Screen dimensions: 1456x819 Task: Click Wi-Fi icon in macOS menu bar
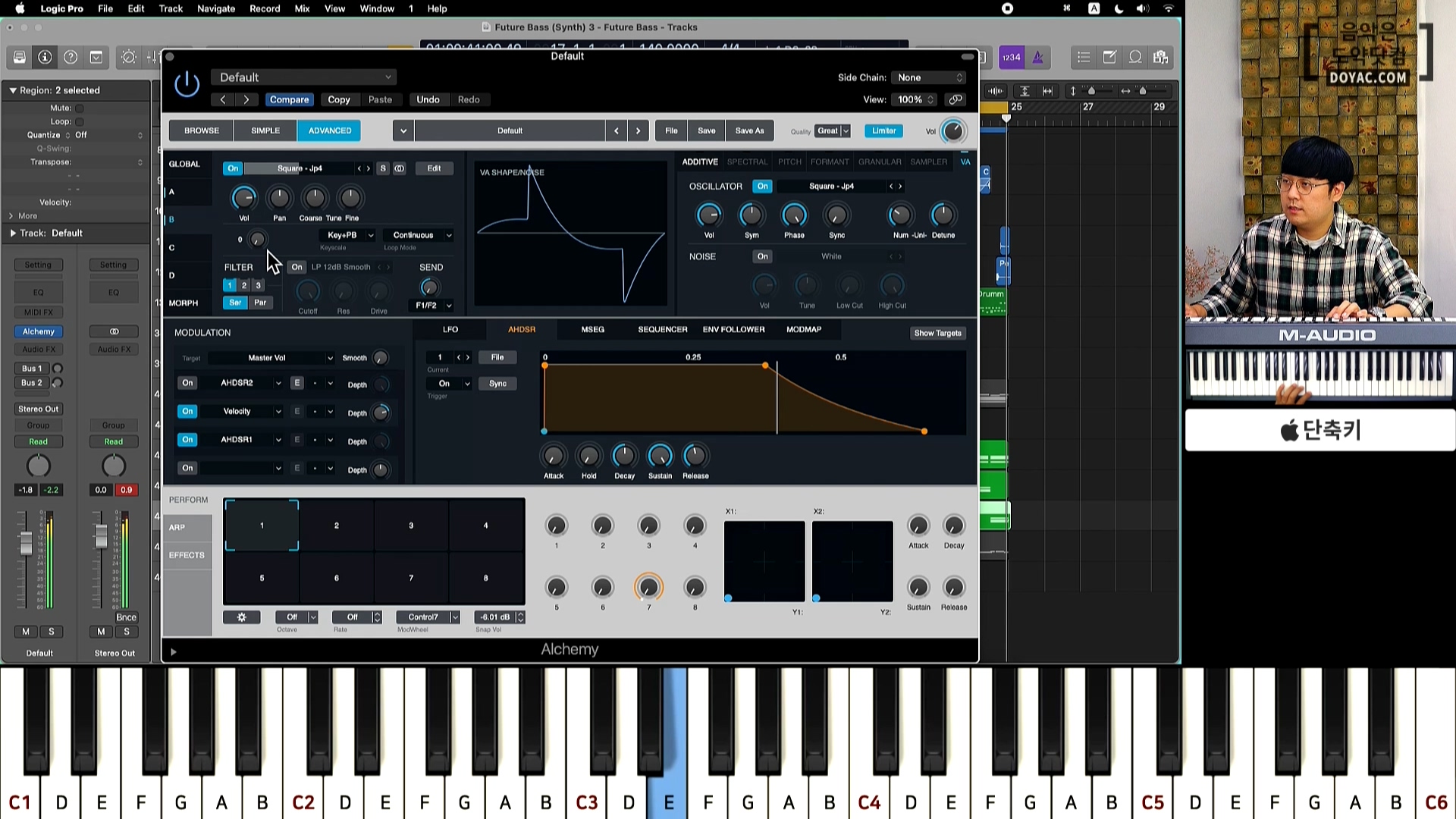[x=1169, y=8]
